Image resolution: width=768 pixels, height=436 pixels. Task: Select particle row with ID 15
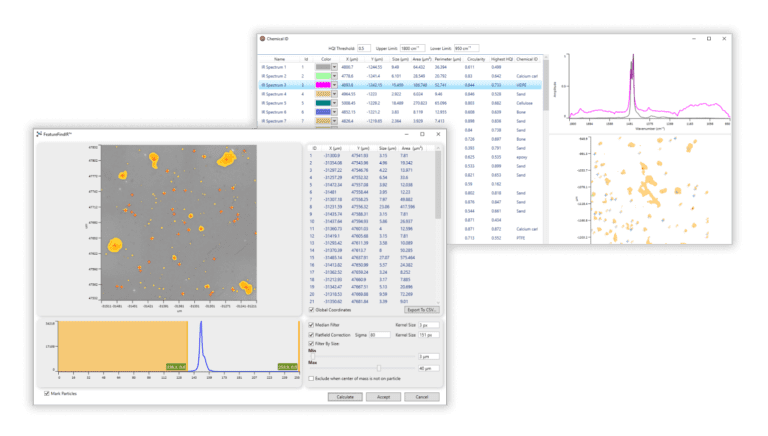(371, 258)
